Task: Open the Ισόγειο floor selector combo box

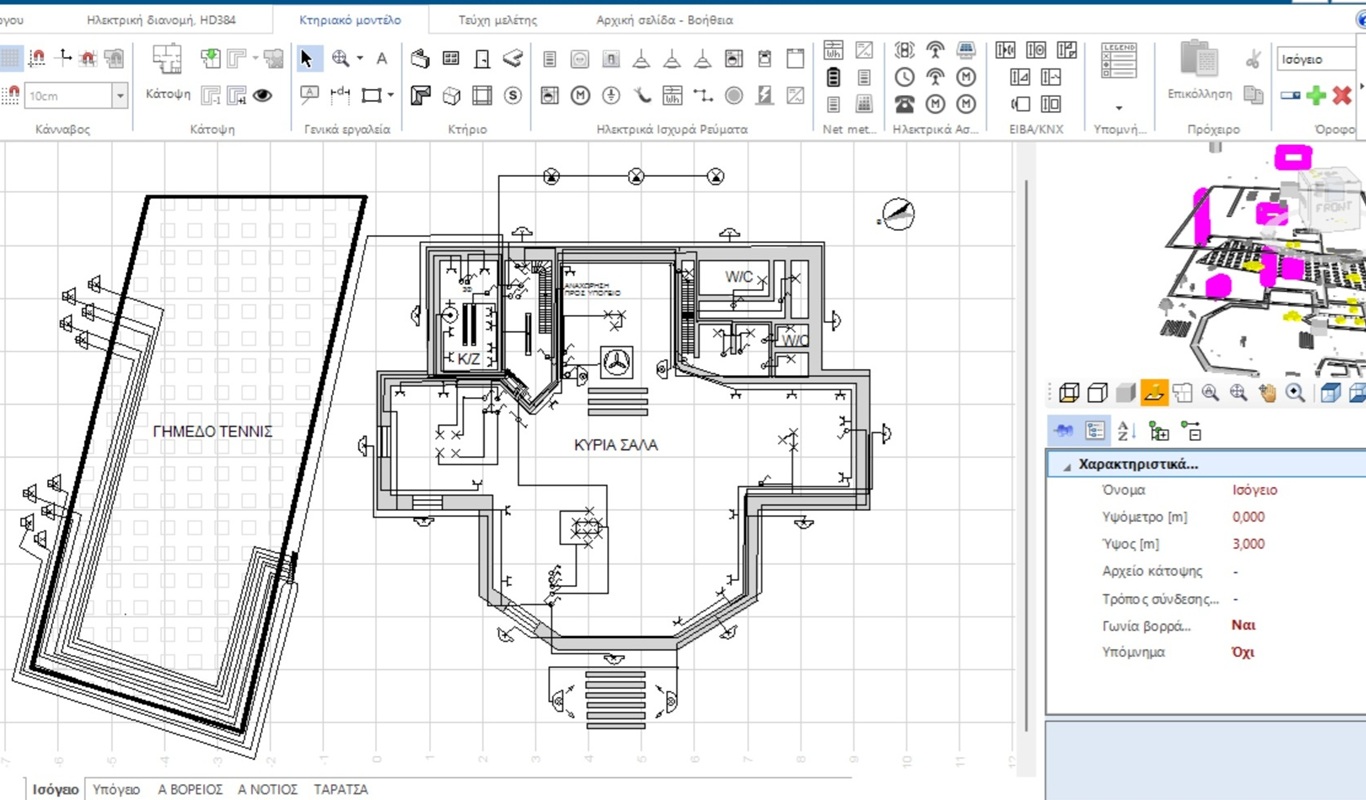Action: [x=1315, y=59]
